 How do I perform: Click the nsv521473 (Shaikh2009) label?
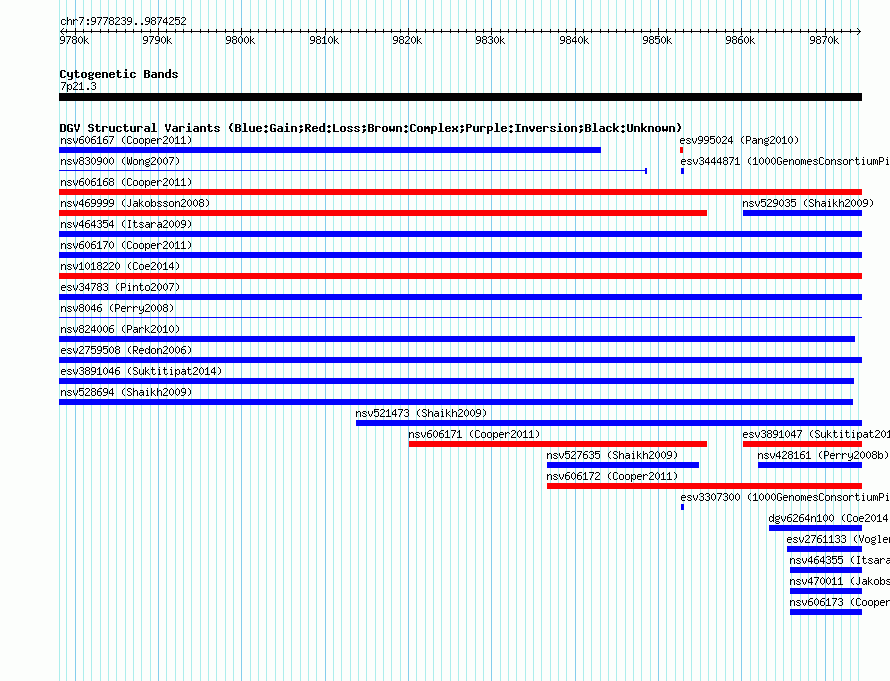coord(421,413)
